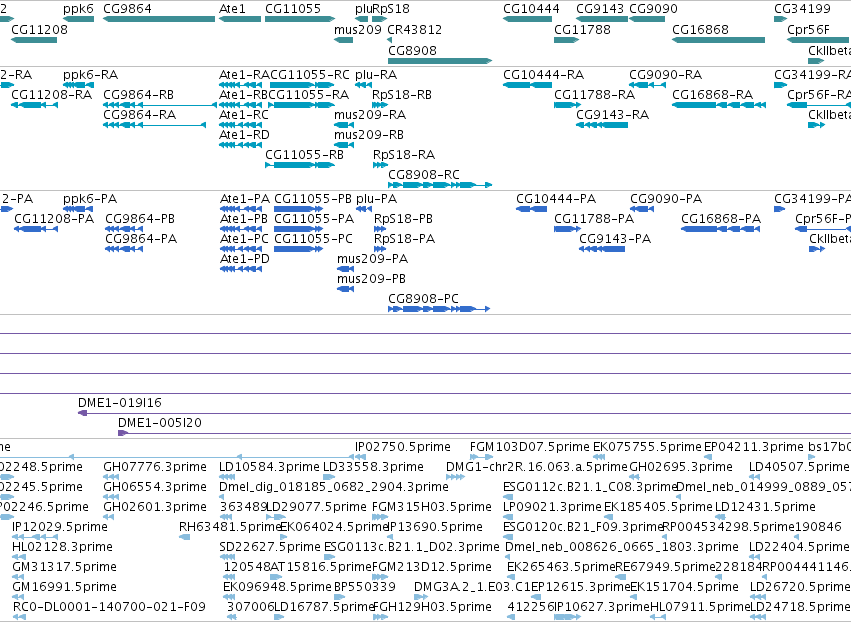Open the CG8908-RC transcript label
Screen dimensions: 851x622
click(x=424, y=175)
